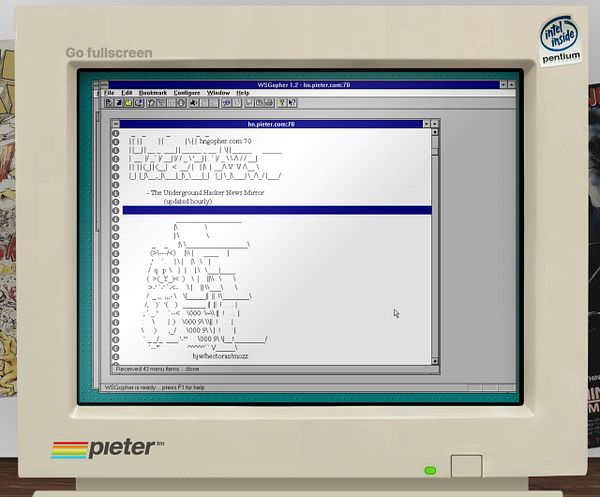Click the running figure toolbar icon

pos(194,103)
